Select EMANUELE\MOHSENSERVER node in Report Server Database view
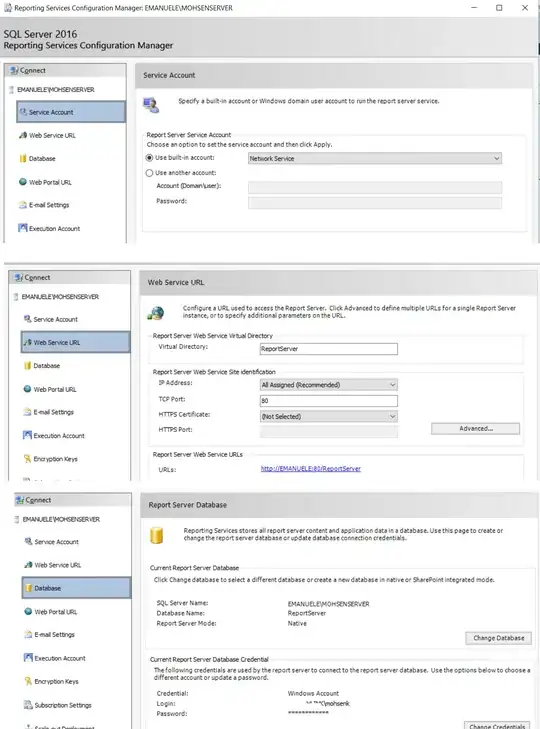 [x=61, y=519]
